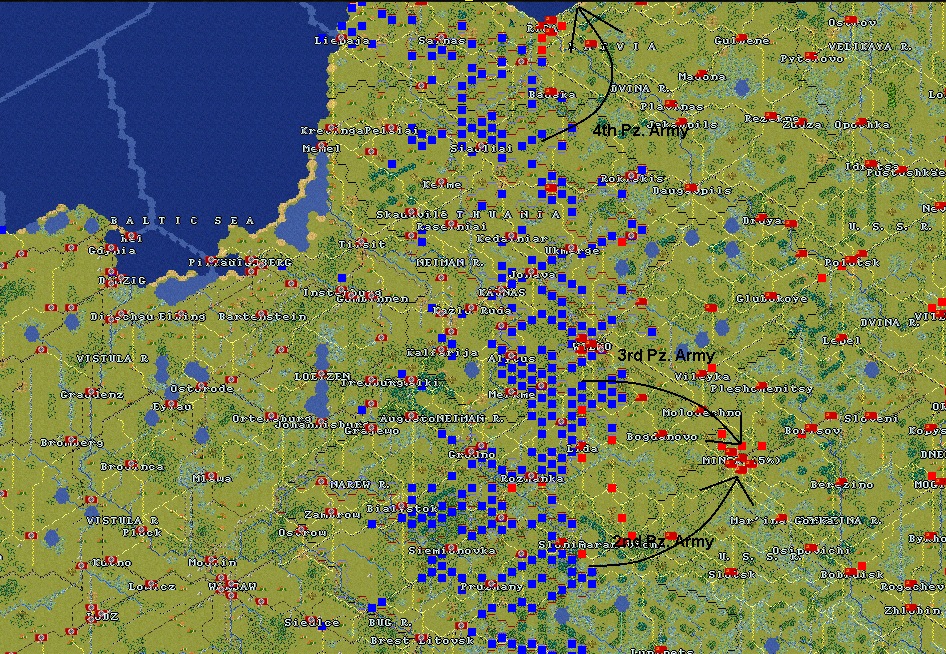The width and height of the screenshot is (946, 654).
Task: Select the BUG R. river label
Action: pyautogui.click(x=390, y=622)
